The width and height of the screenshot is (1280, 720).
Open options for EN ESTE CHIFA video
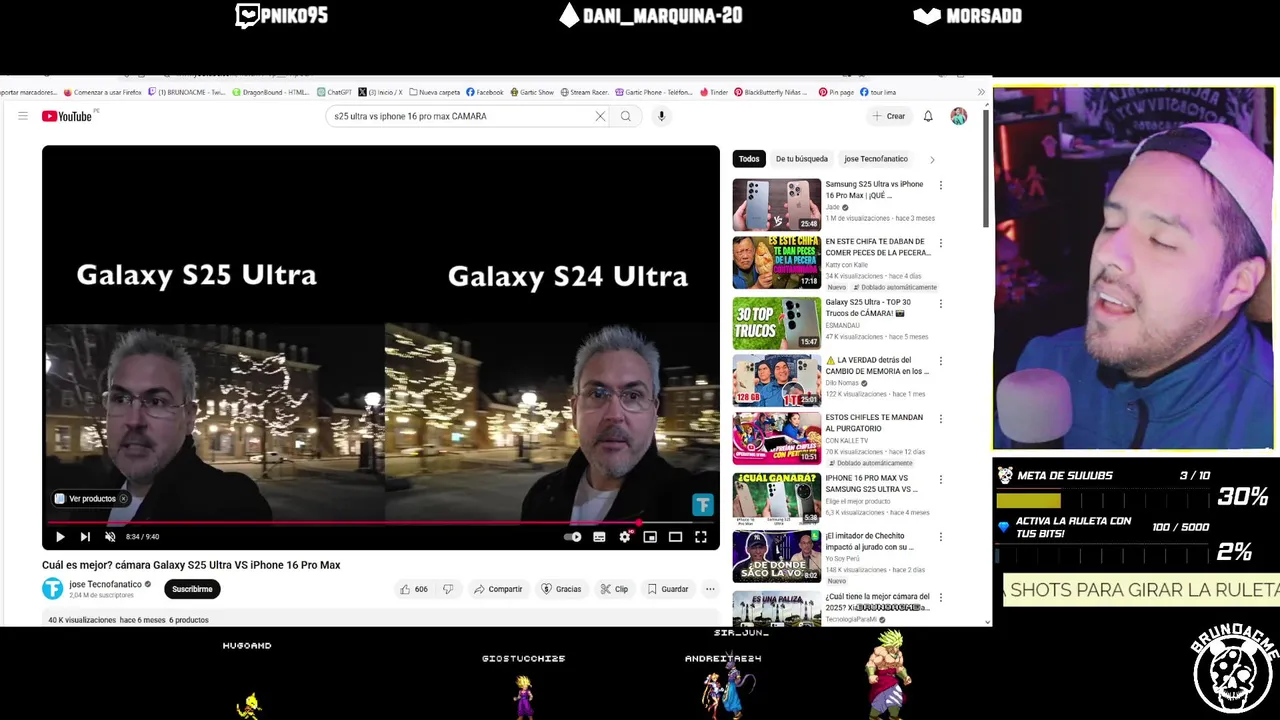tap(940, 243)
